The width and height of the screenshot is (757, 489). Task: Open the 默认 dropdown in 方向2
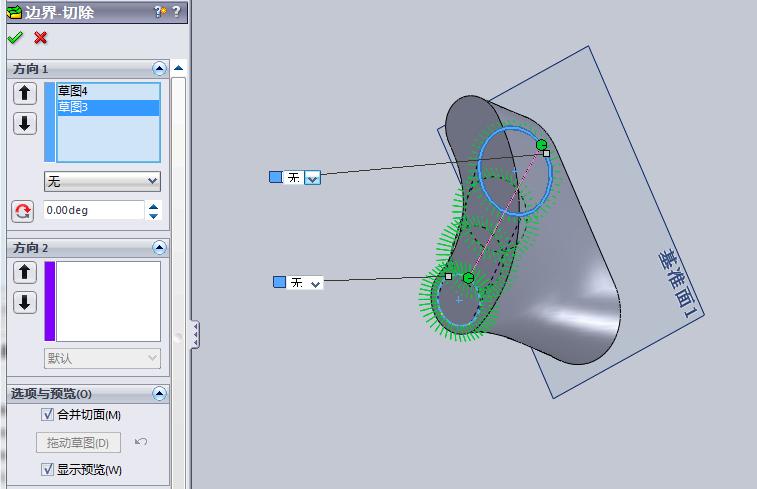102,358
